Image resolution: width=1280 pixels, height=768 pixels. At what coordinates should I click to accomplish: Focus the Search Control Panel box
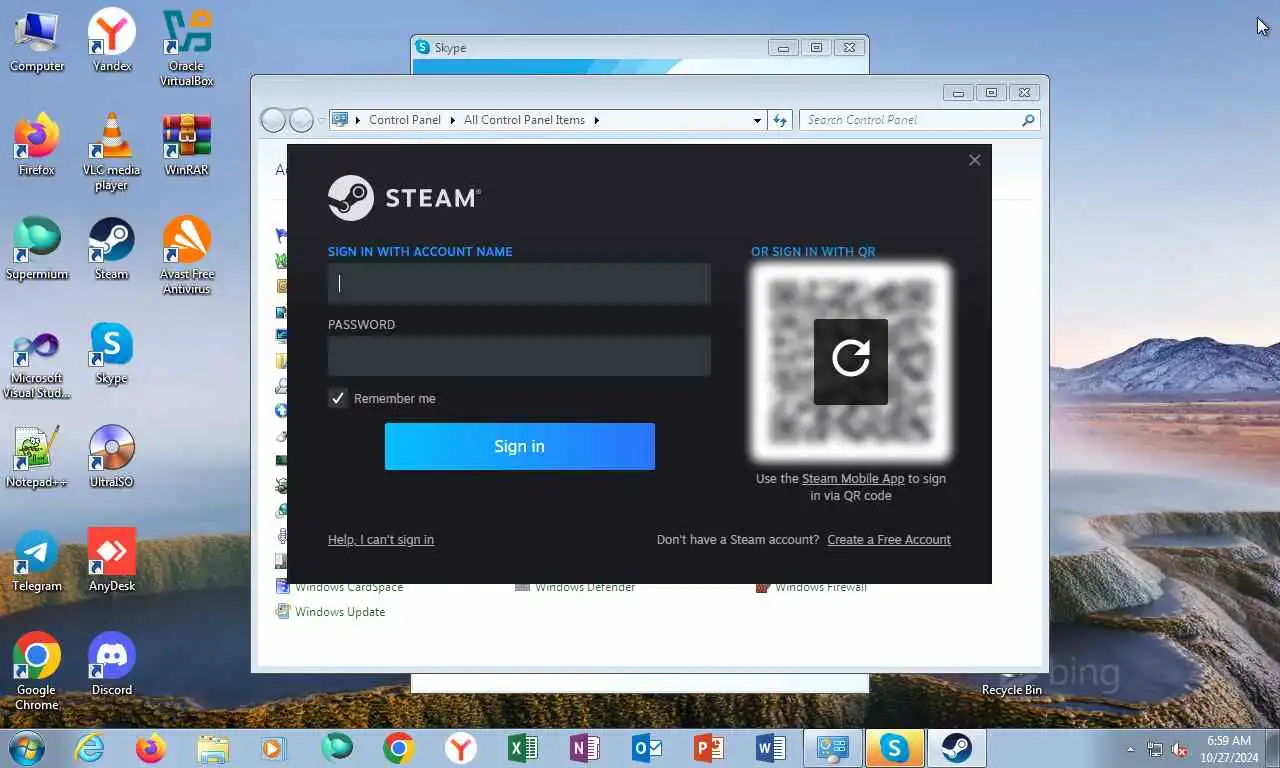coord(920,120)
